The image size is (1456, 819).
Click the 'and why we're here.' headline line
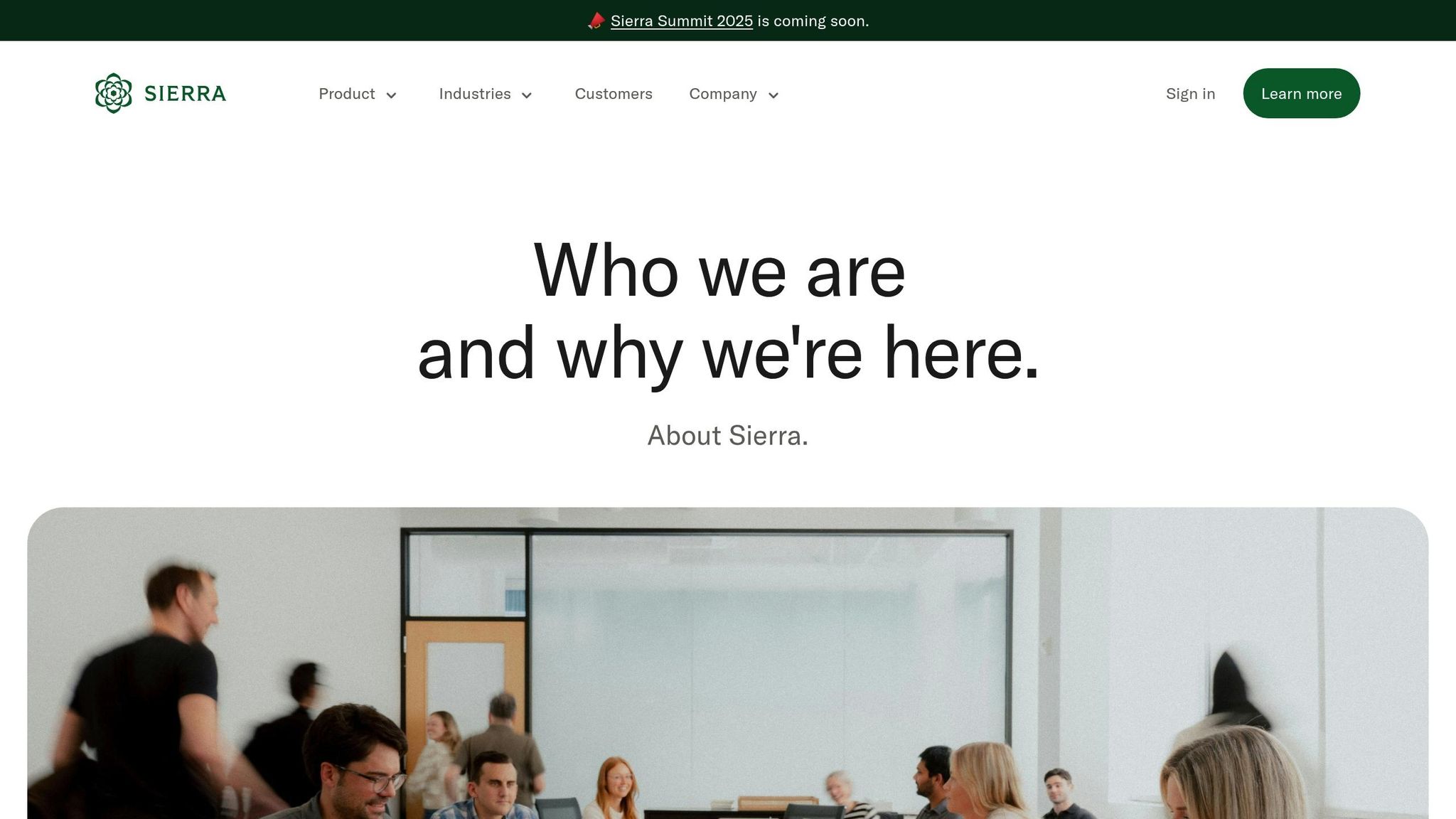[x=728, y=353]
